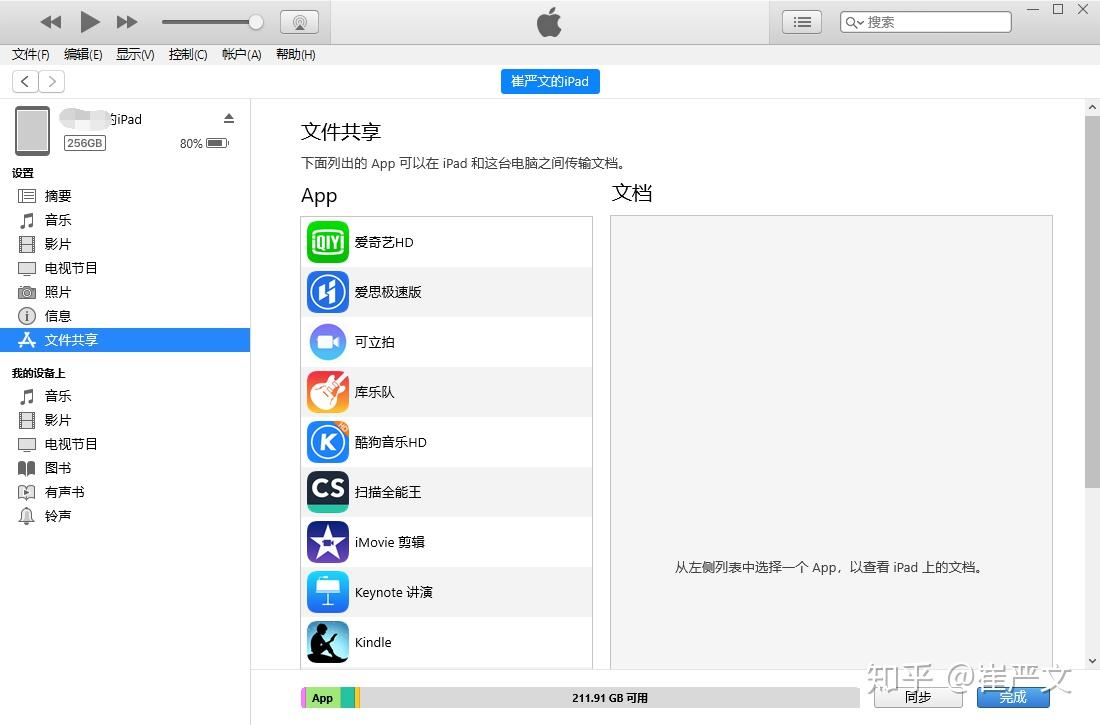Click the 256GB capacity badge
This screenshot has height=725, width=1100.
click(x=85, y=143)
